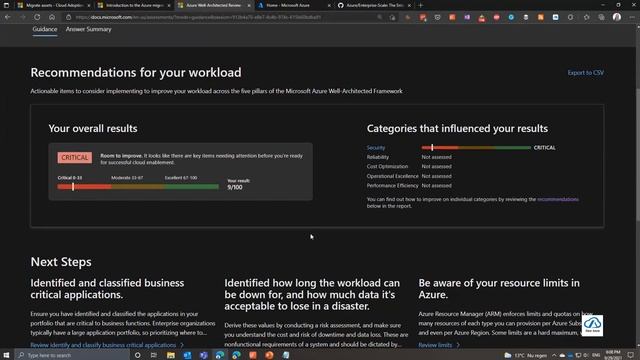Click the zoom magnifier icon in address bar
Screen dimensions: 640x360
(380, 17)
